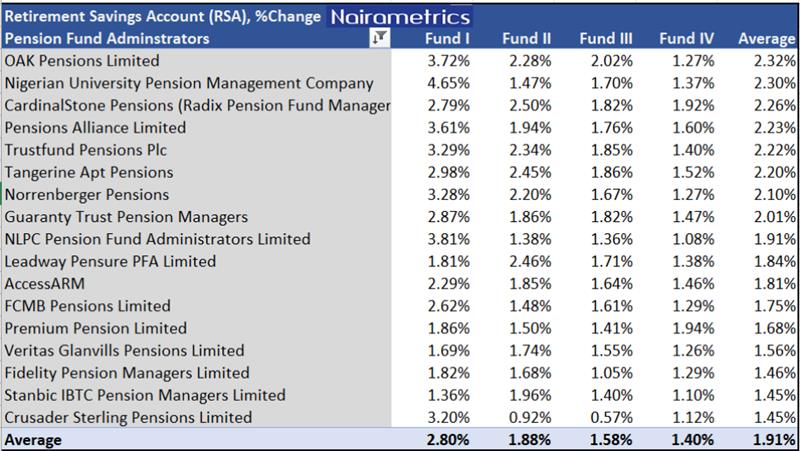Click the Nairametrics logo
800x451 pixels.
[396, 17]
